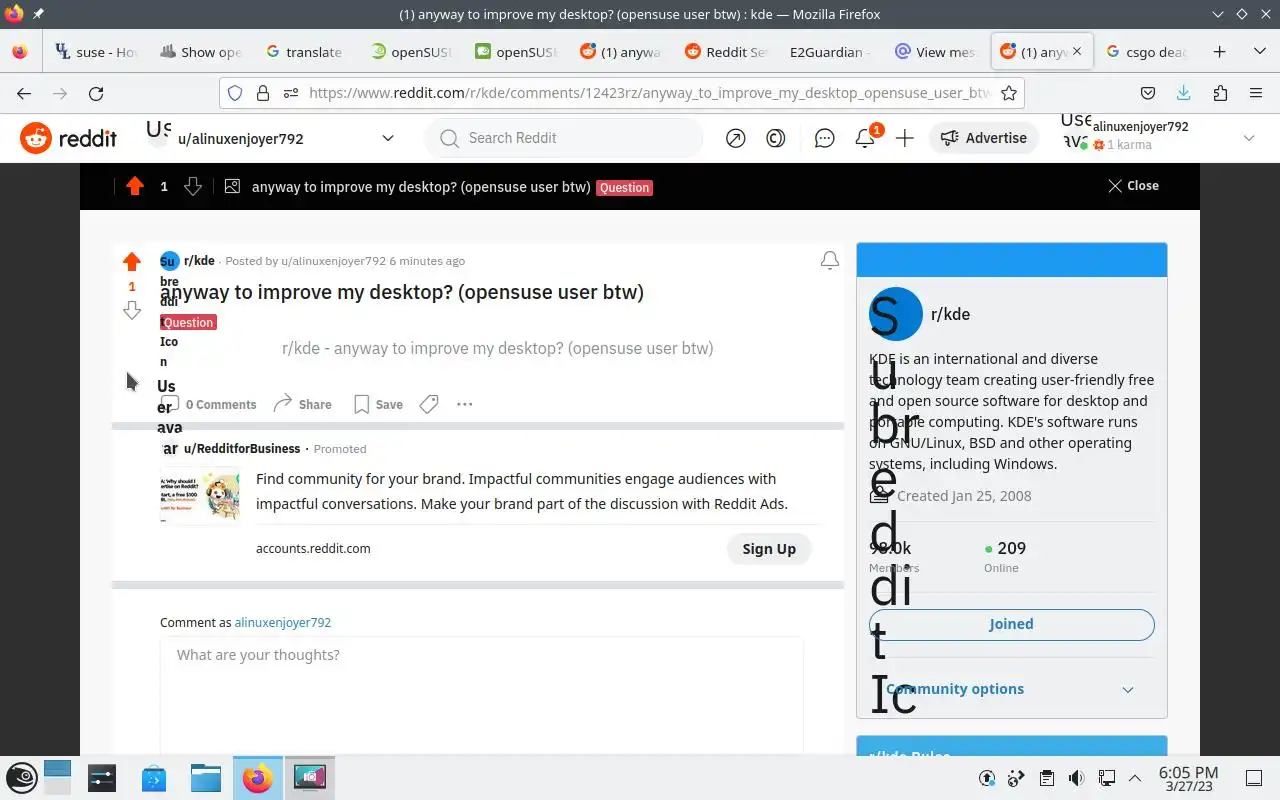Viewport: 1280px width, 800px height.
Task: Open the volume speaker tray icon
Action: tap(1076, 778)
